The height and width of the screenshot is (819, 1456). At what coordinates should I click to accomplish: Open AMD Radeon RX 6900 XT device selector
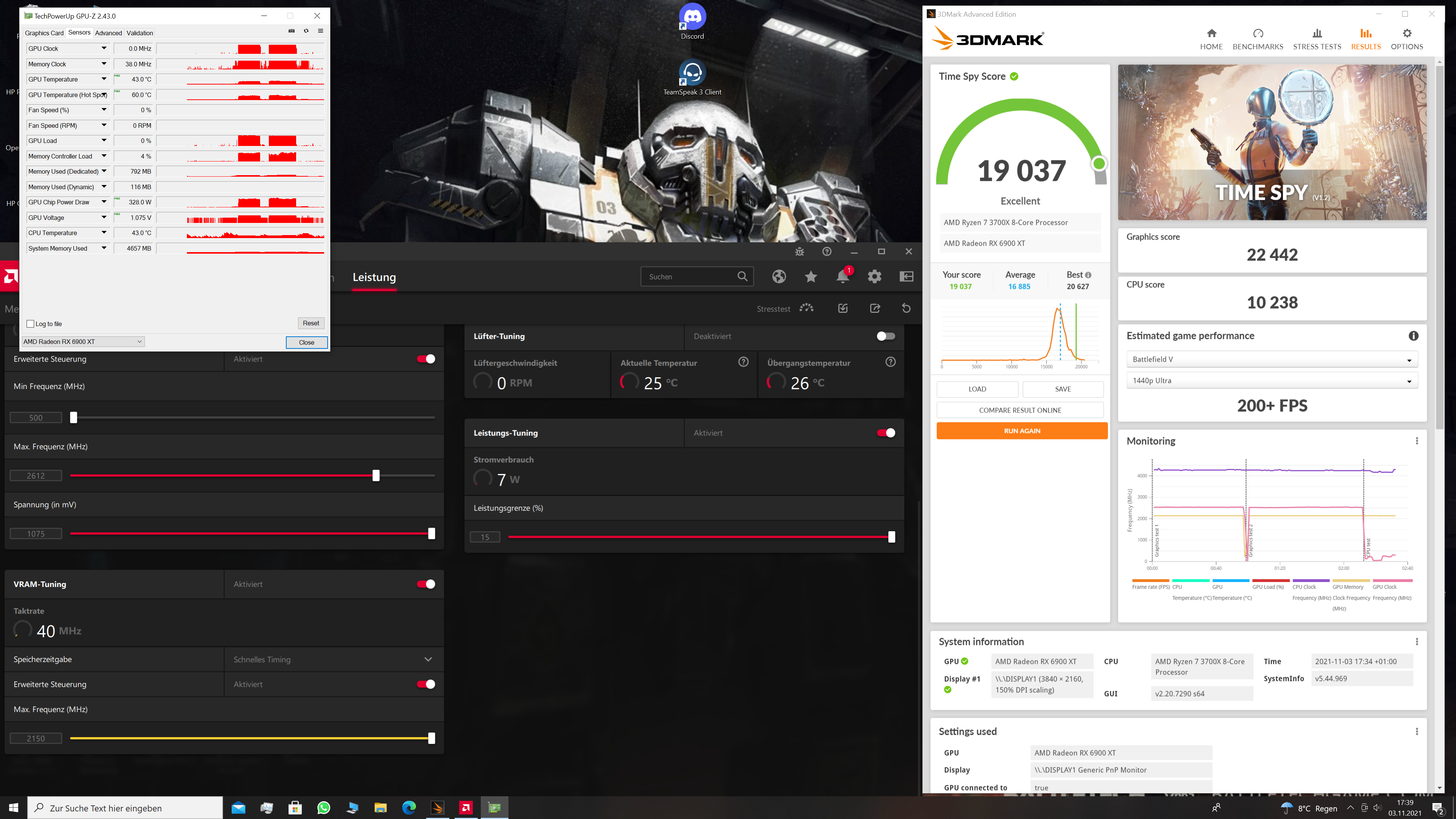click(x=83, y=341)
